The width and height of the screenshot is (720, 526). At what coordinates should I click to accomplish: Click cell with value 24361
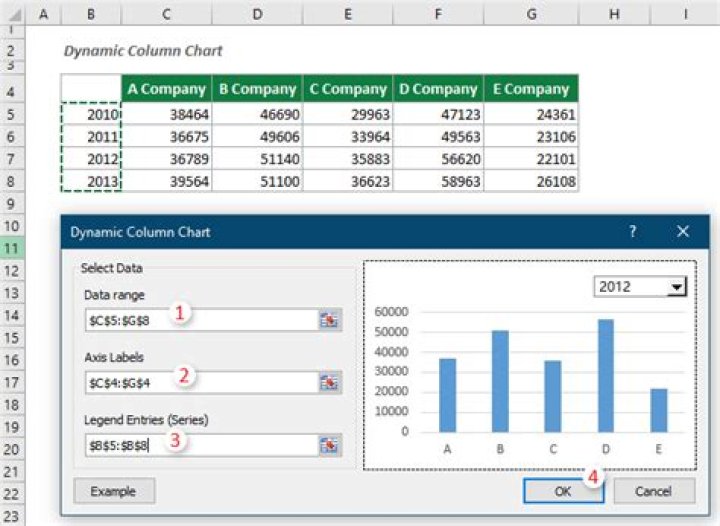tap(531, 114)
